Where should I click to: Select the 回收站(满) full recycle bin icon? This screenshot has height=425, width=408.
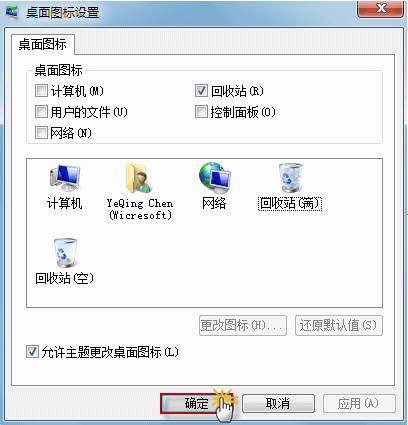coord(290,178)
